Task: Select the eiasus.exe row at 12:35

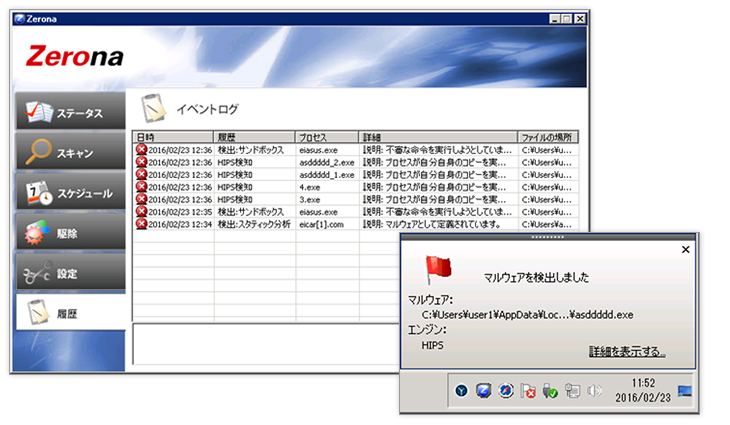Action: click(356, 212)
